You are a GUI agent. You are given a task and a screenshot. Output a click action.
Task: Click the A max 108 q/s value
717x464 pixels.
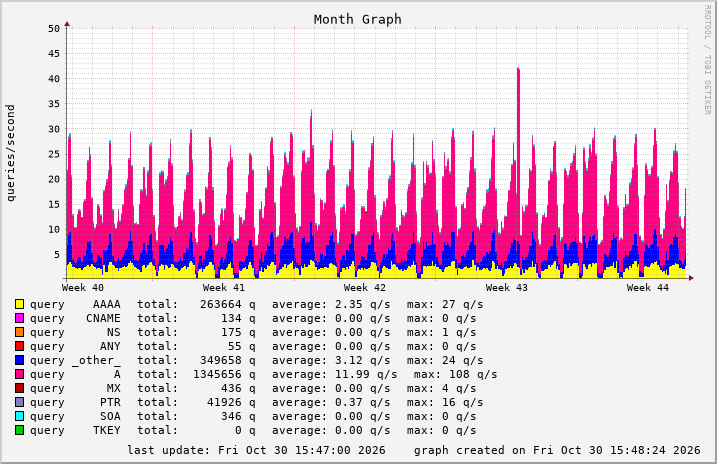[x=473, y=374]
